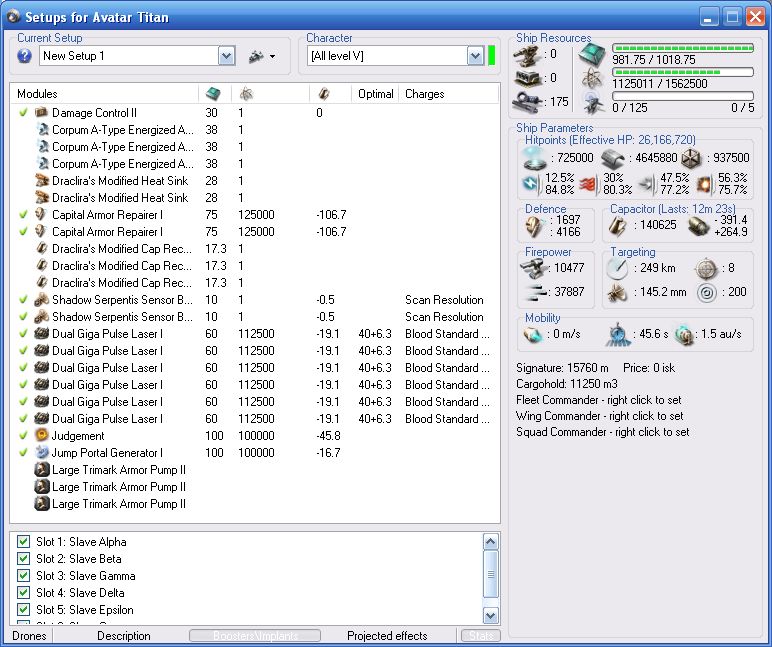Image resolution: width=772 pixels, height=647 pixels.
Task: Open the dropdown arrow next to setup tools
Action: [x=272, y=57]
